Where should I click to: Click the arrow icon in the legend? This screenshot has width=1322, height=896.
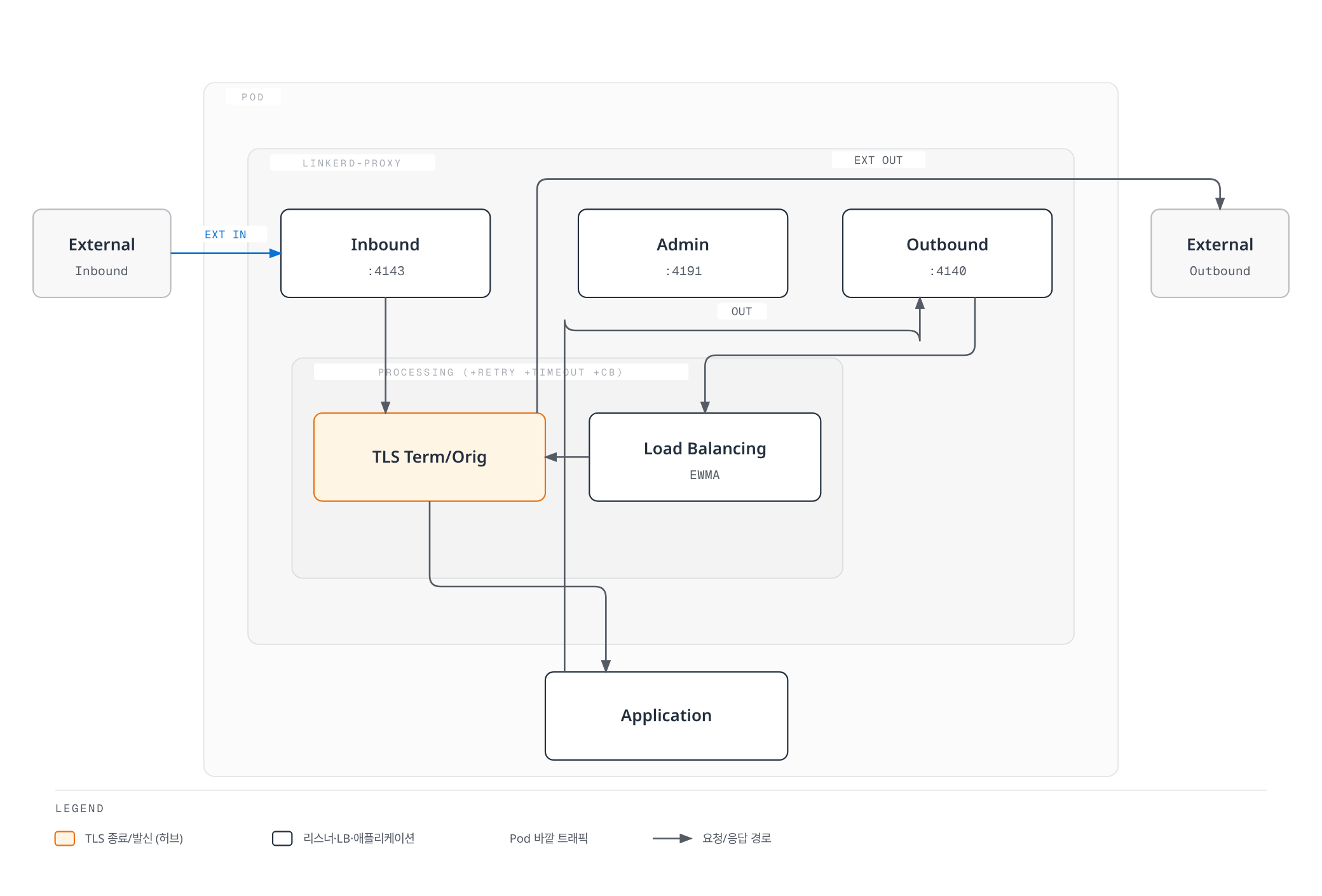[x=672, y=838]
